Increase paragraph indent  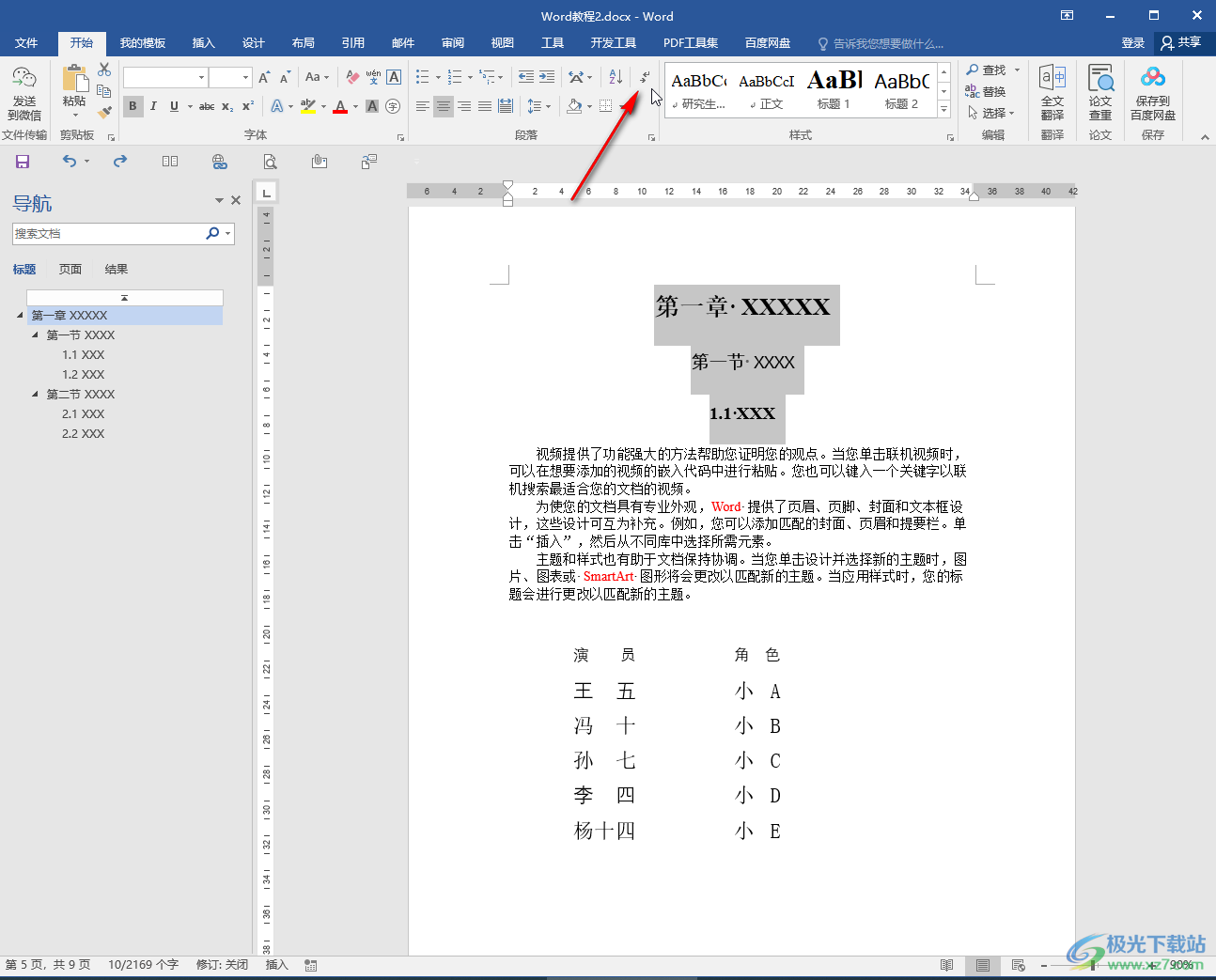pos(547,77)
